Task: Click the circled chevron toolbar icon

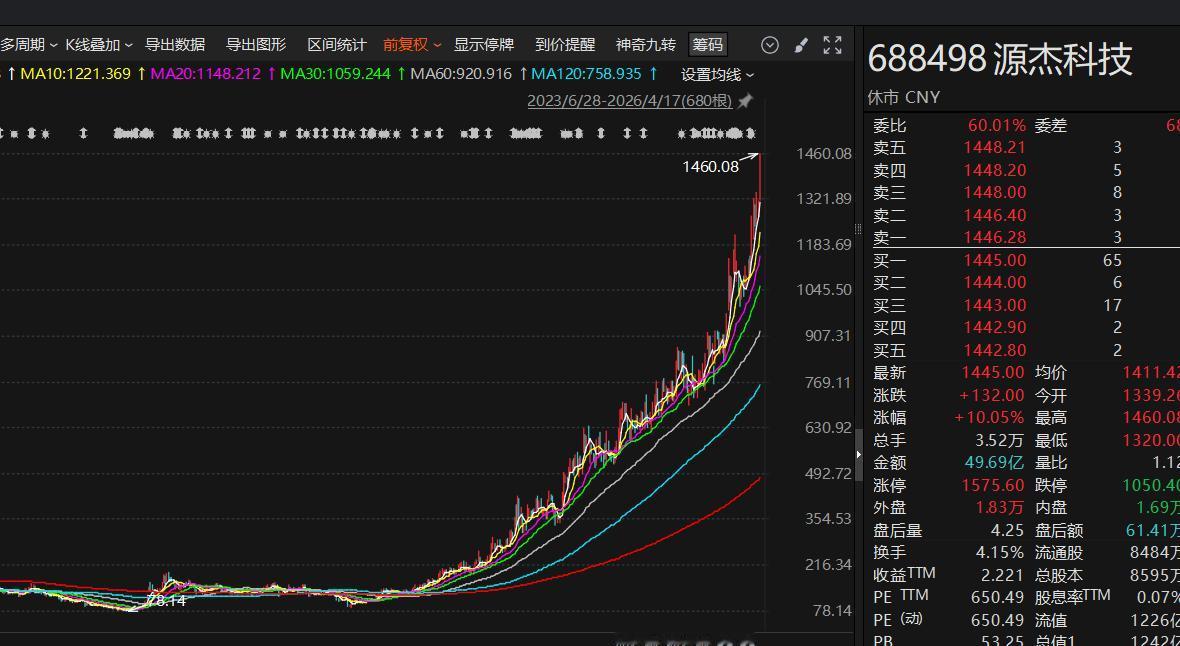Action: coord(769,44)
